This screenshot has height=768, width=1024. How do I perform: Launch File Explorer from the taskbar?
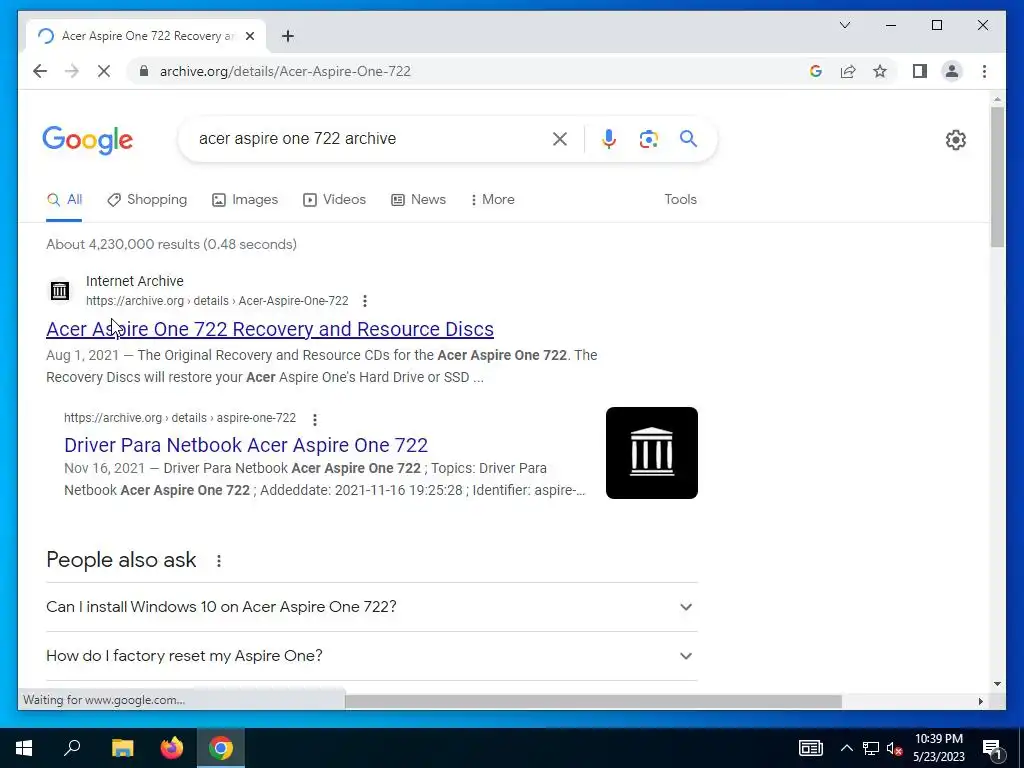coord(122,748)
